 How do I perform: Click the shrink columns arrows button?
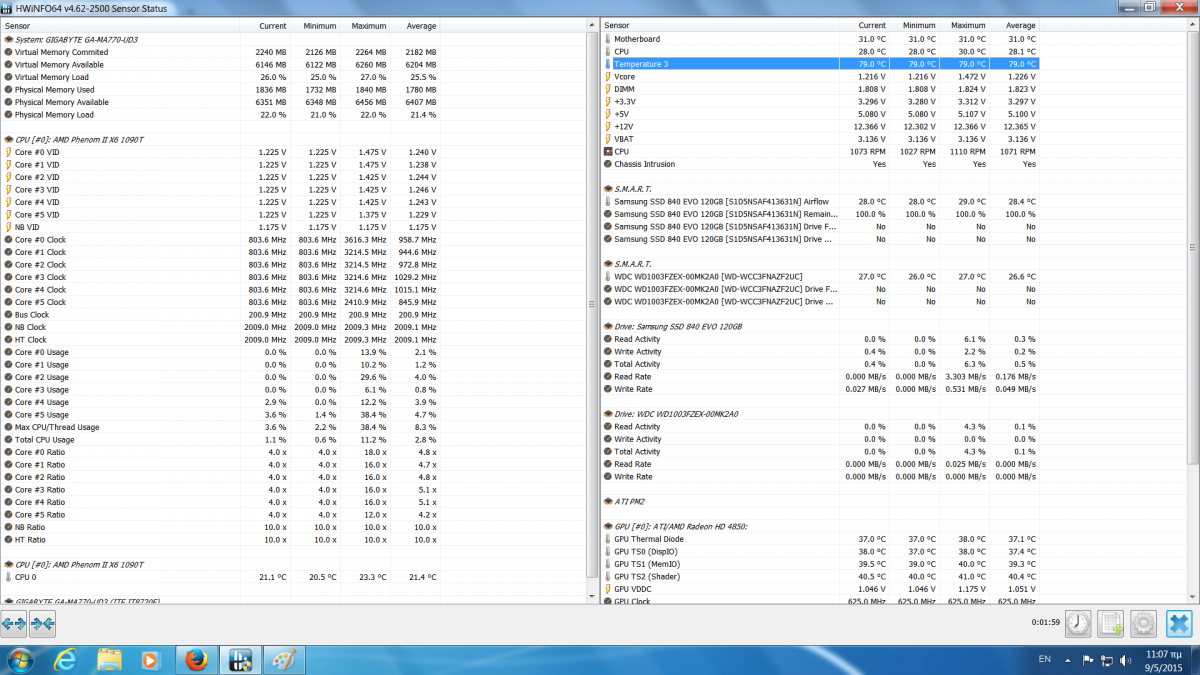42,623
